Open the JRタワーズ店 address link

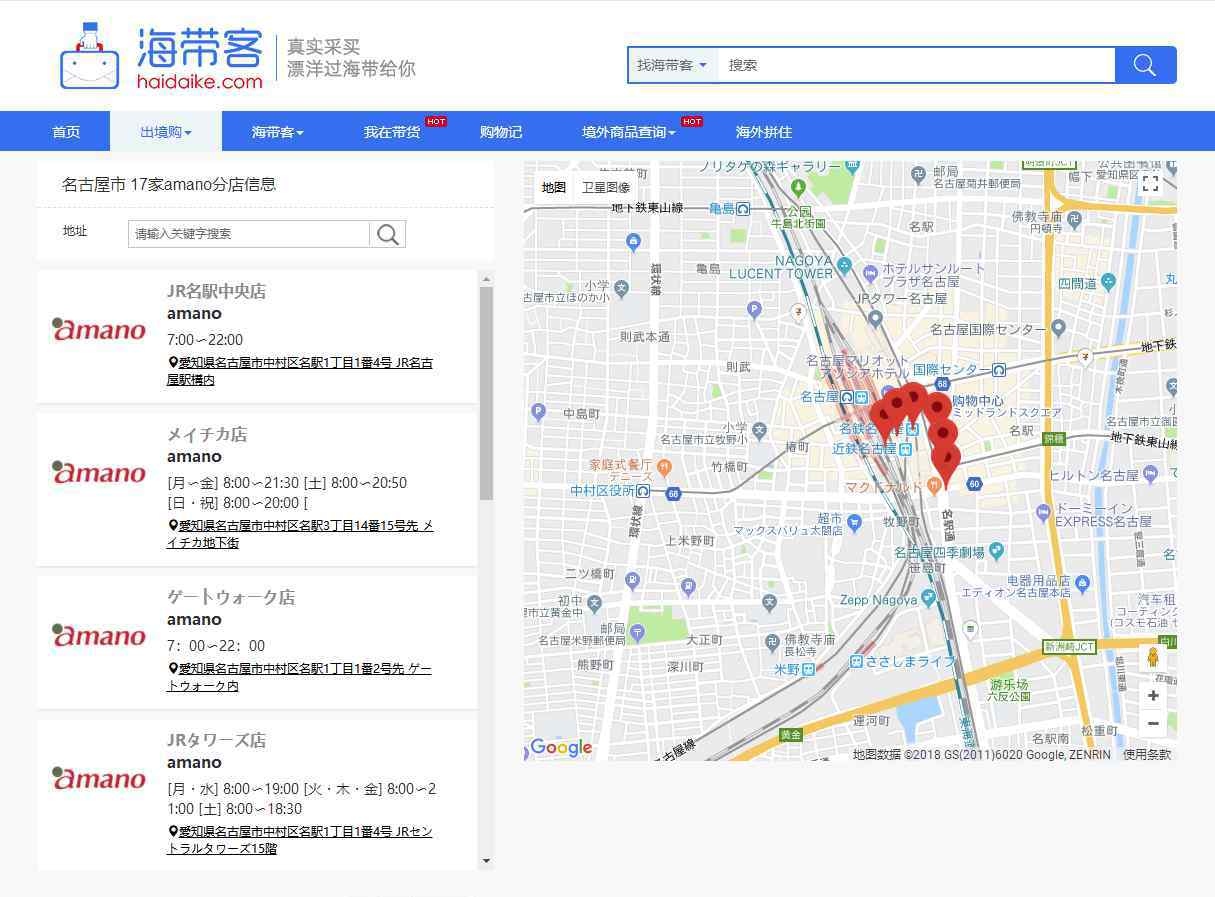[x=299, y=840]
